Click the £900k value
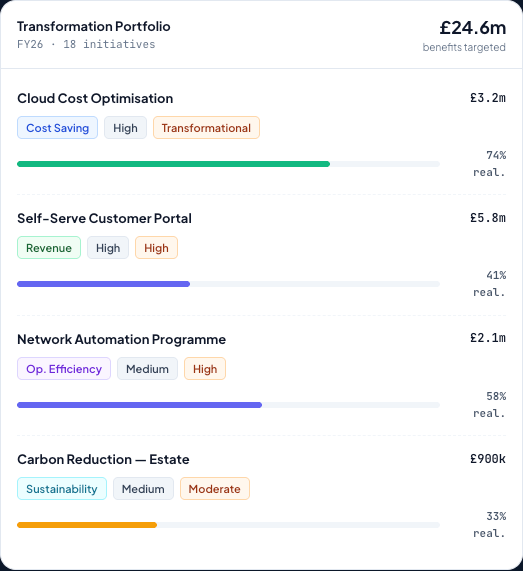Screen dimensions: 523x571 (x=488, y=459)
